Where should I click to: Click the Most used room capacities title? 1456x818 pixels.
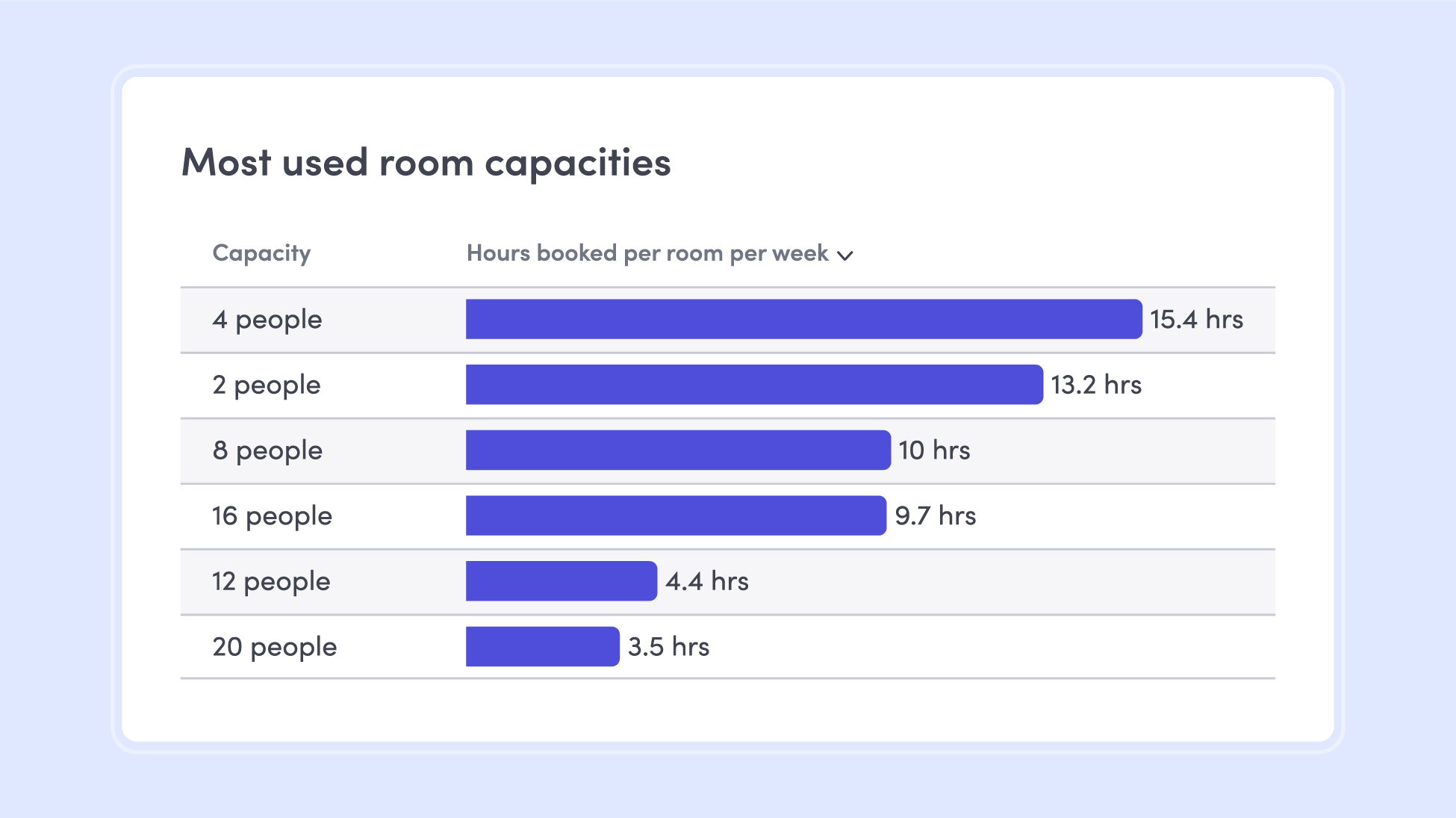click(426, 162)
